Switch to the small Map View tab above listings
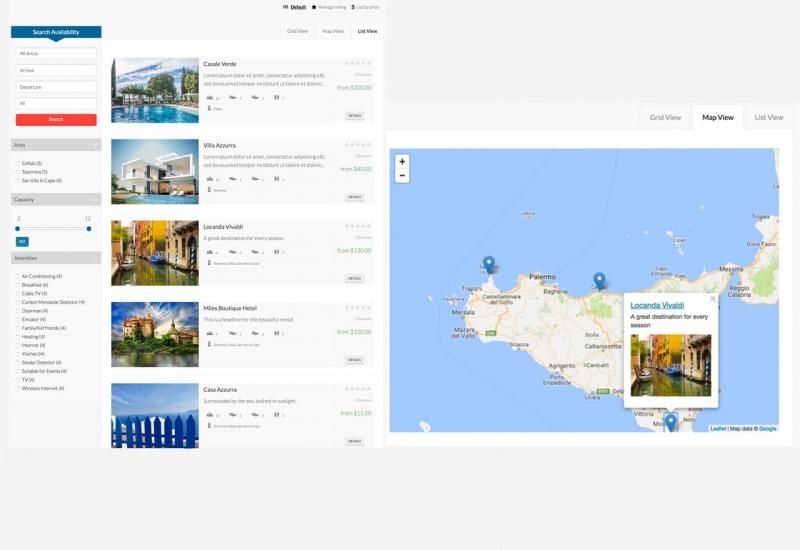 pyautogui.click(x=333, y=31)
